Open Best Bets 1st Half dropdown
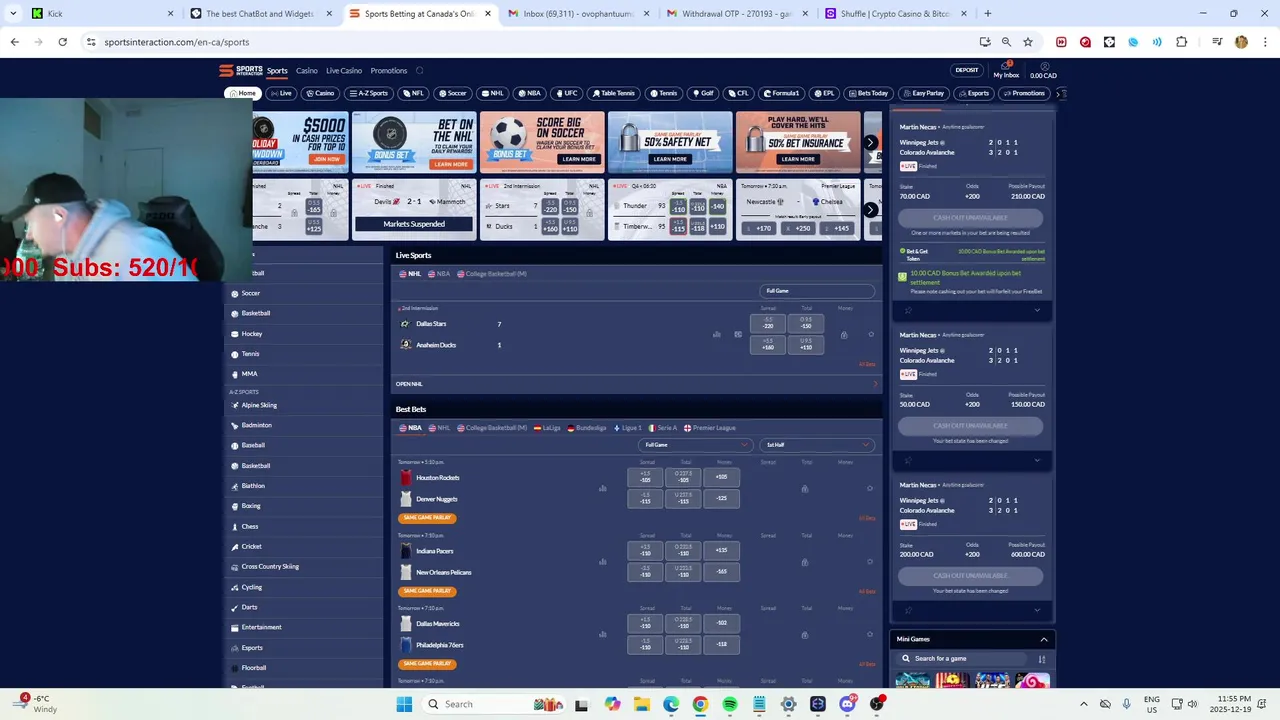Image resolution: width=1280 pixels, height=720 pixels. [x=818, y=445]
